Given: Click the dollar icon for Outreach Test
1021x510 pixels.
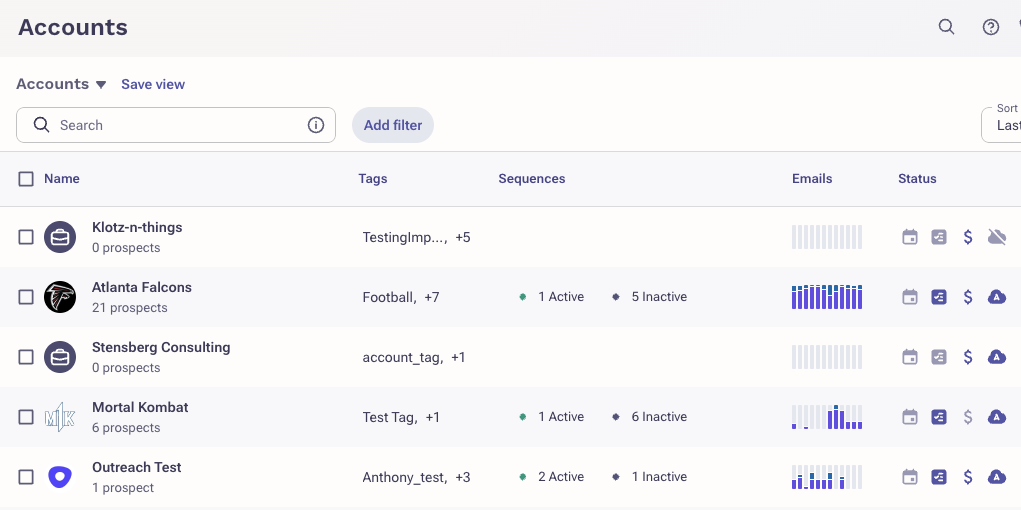Looking at the screenshot, I should (968, 477).
